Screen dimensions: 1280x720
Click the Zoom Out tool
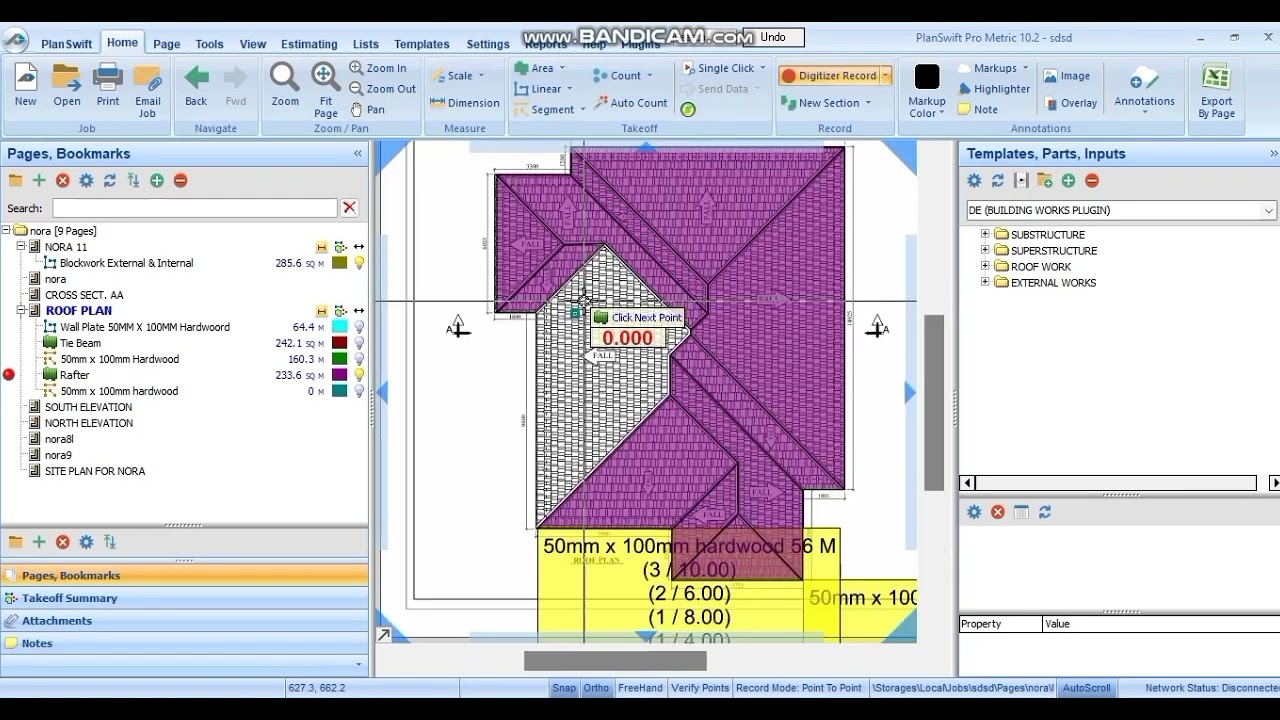(x=382, y=89)
